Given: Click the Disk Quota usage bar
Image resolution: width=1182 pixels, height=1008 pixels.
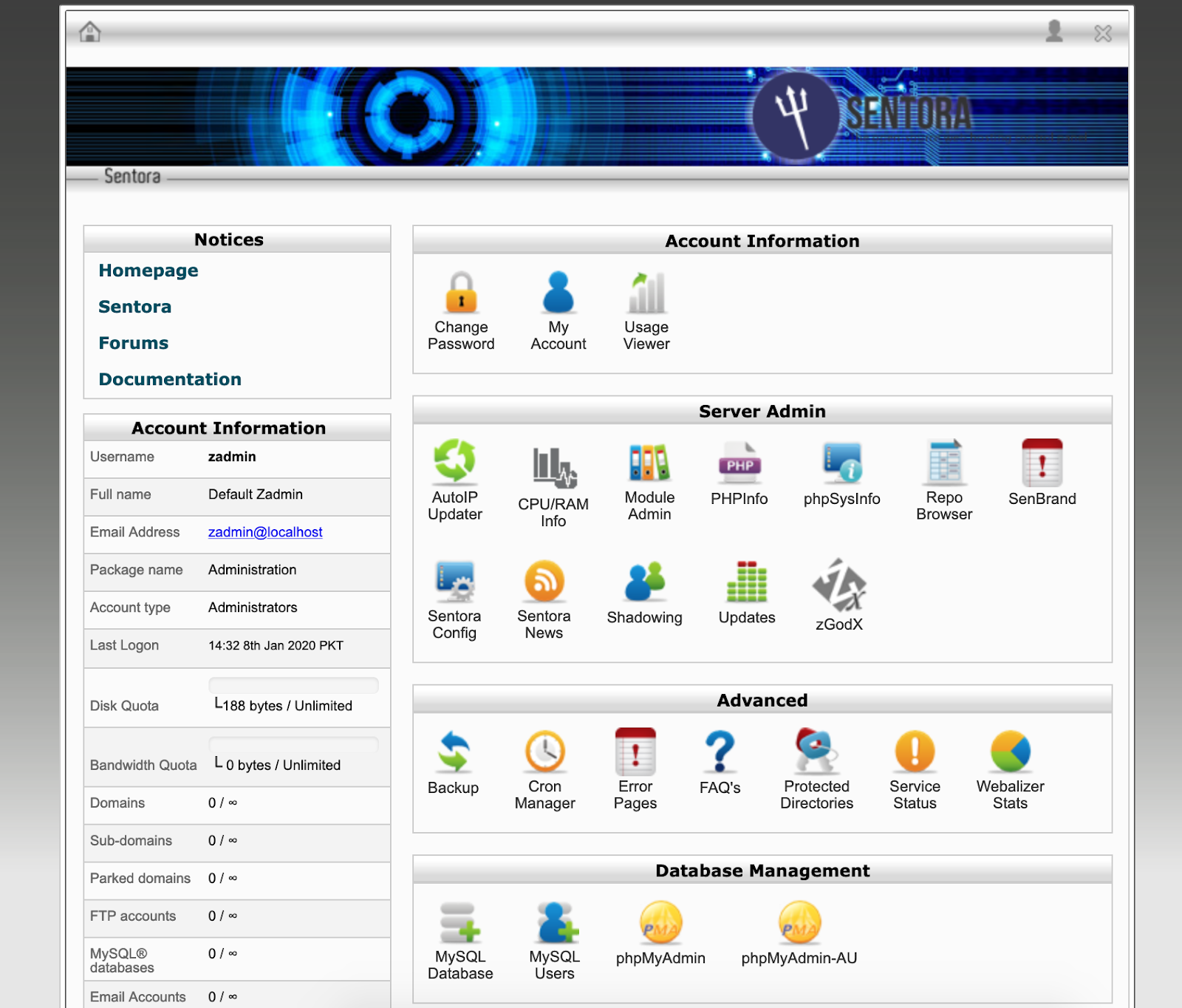Looking at the screenshot, I should point(293,685).
